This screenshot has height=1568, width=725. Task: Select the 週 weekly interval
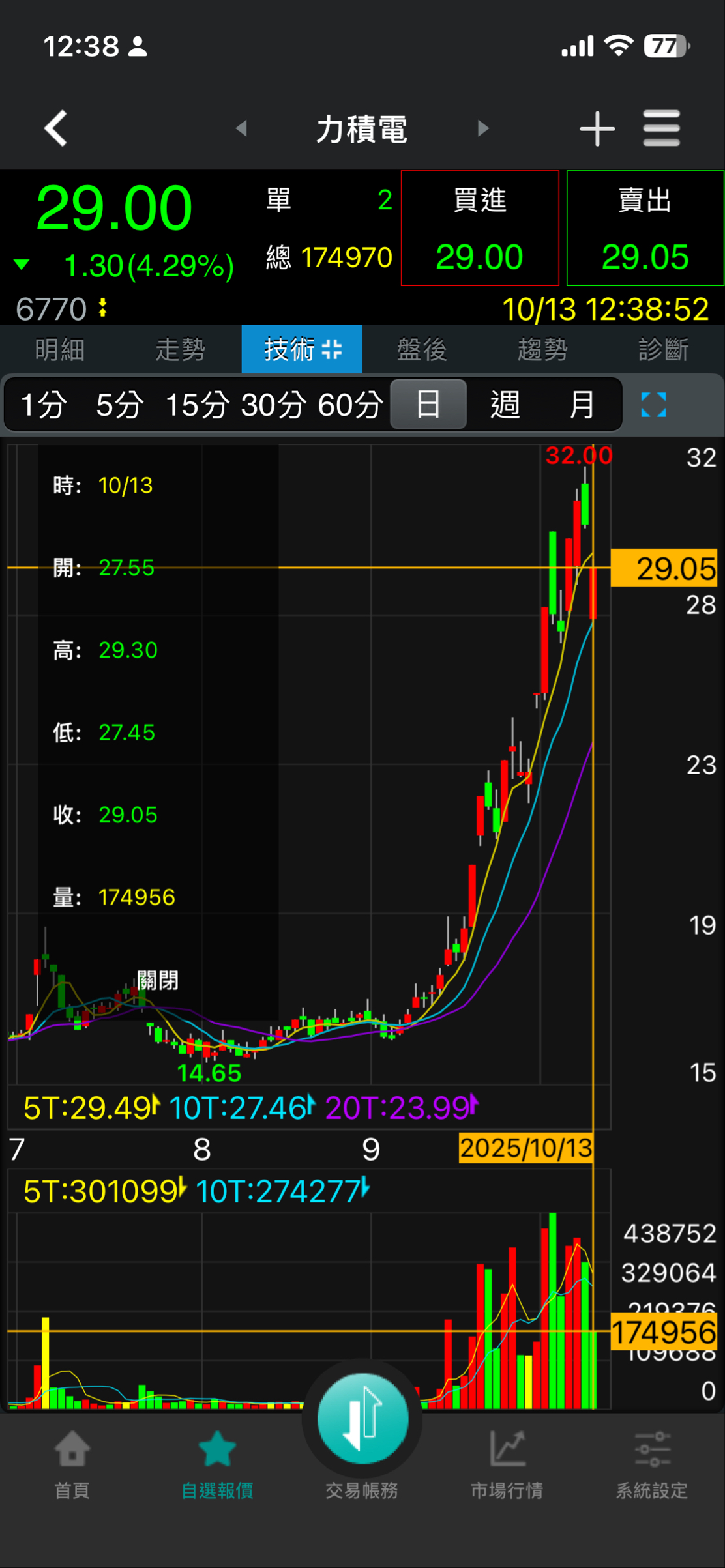[505, 405]
